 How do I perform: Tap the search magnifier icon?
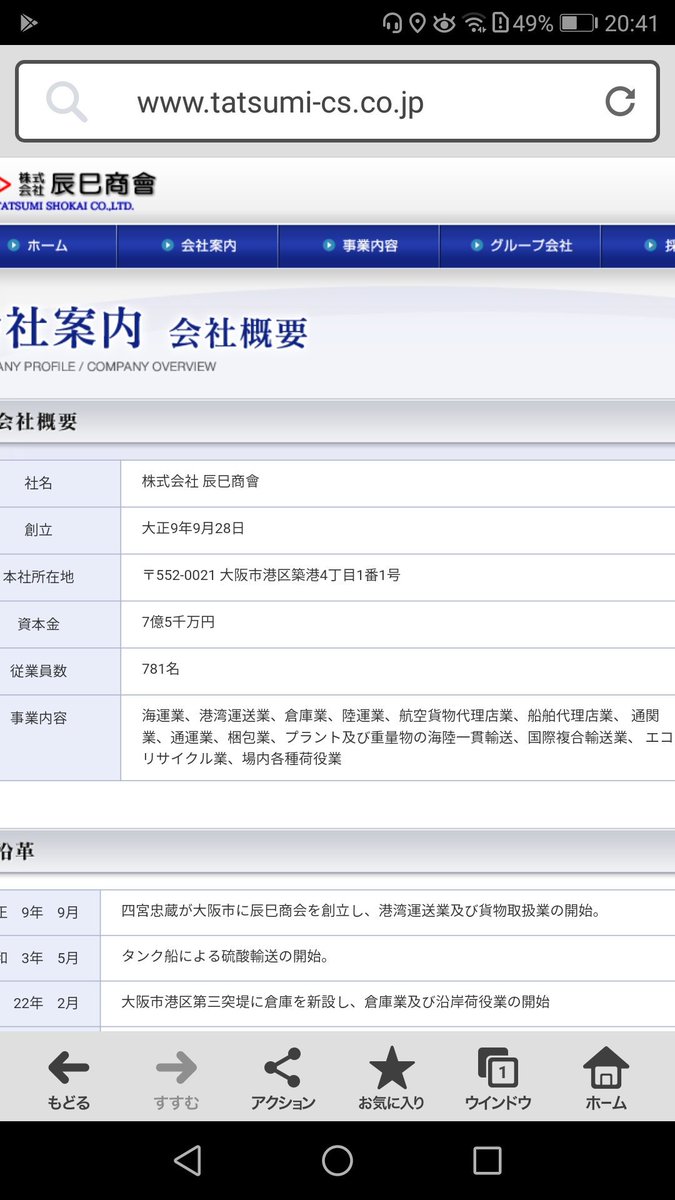click(66, 102)
